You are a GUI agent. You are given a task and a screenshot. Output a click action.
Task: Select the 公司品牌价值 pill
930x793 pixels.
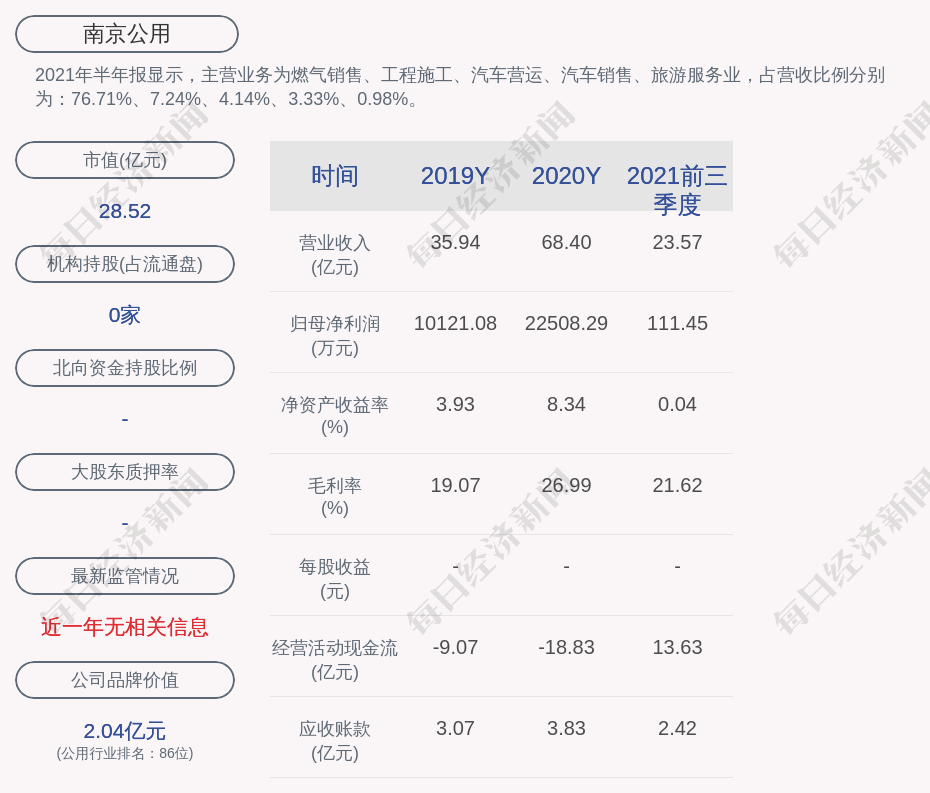pos(125,680)
